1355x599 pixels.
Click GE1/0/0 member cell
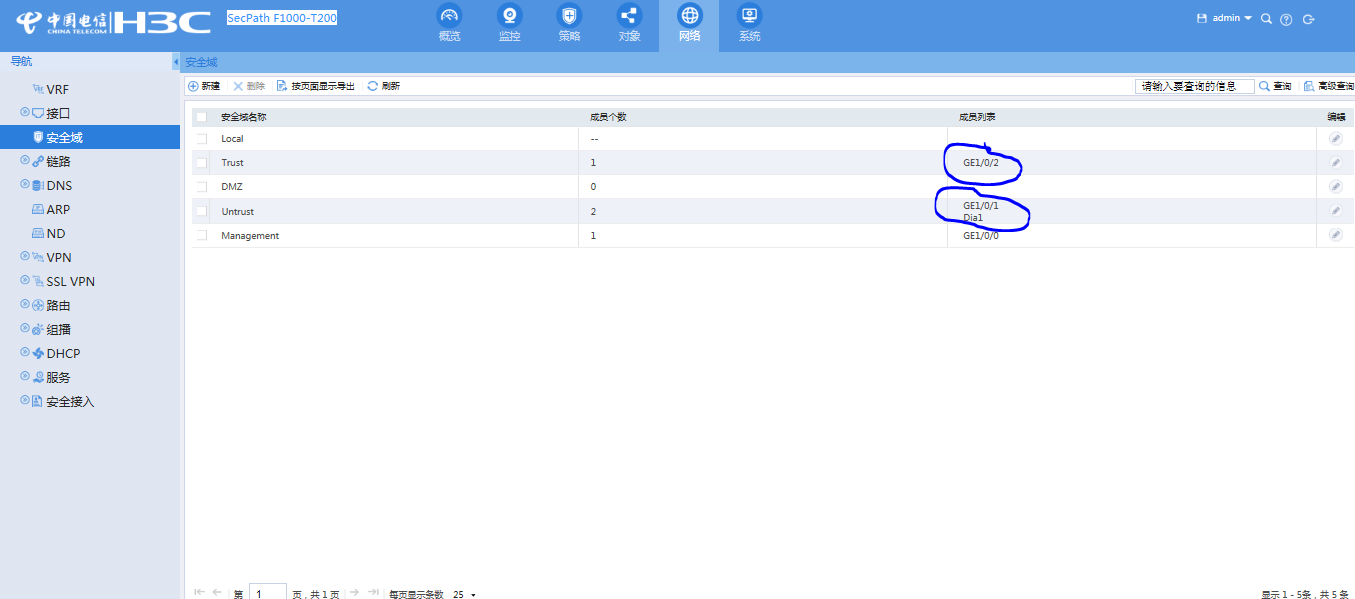tap(981, 236)
